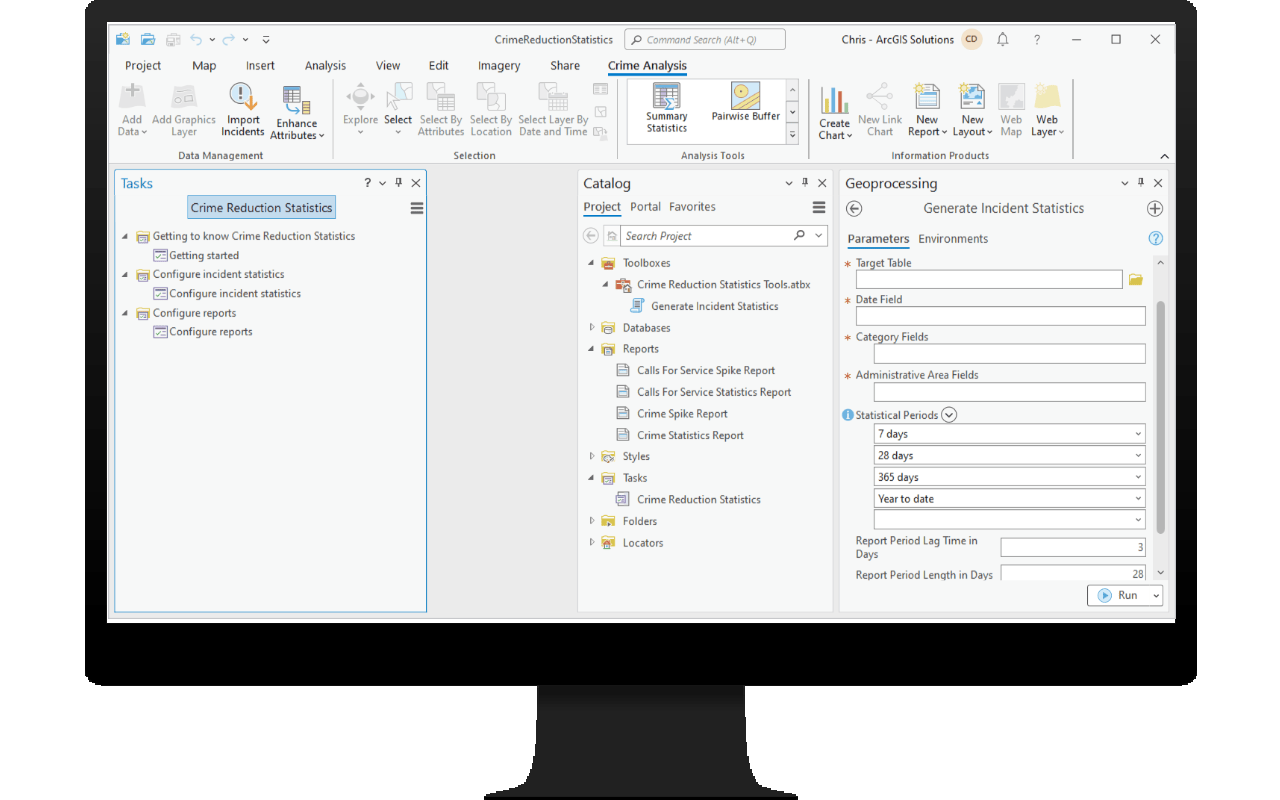The height and width of the screenshot is (800, 1280).
Task: Click the search magnifier in Catalog
Action: (799, 236)
